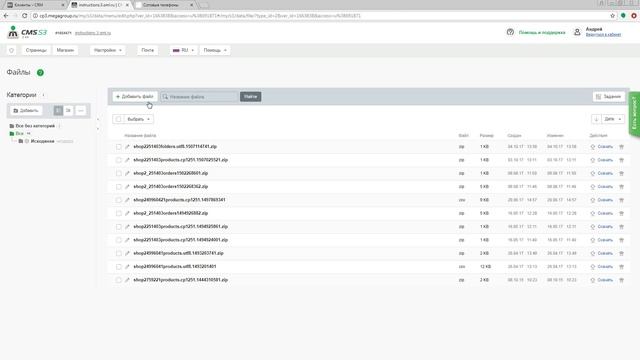Click pencil icon for products.cp1251.1507025121.zip

point(127,160)
